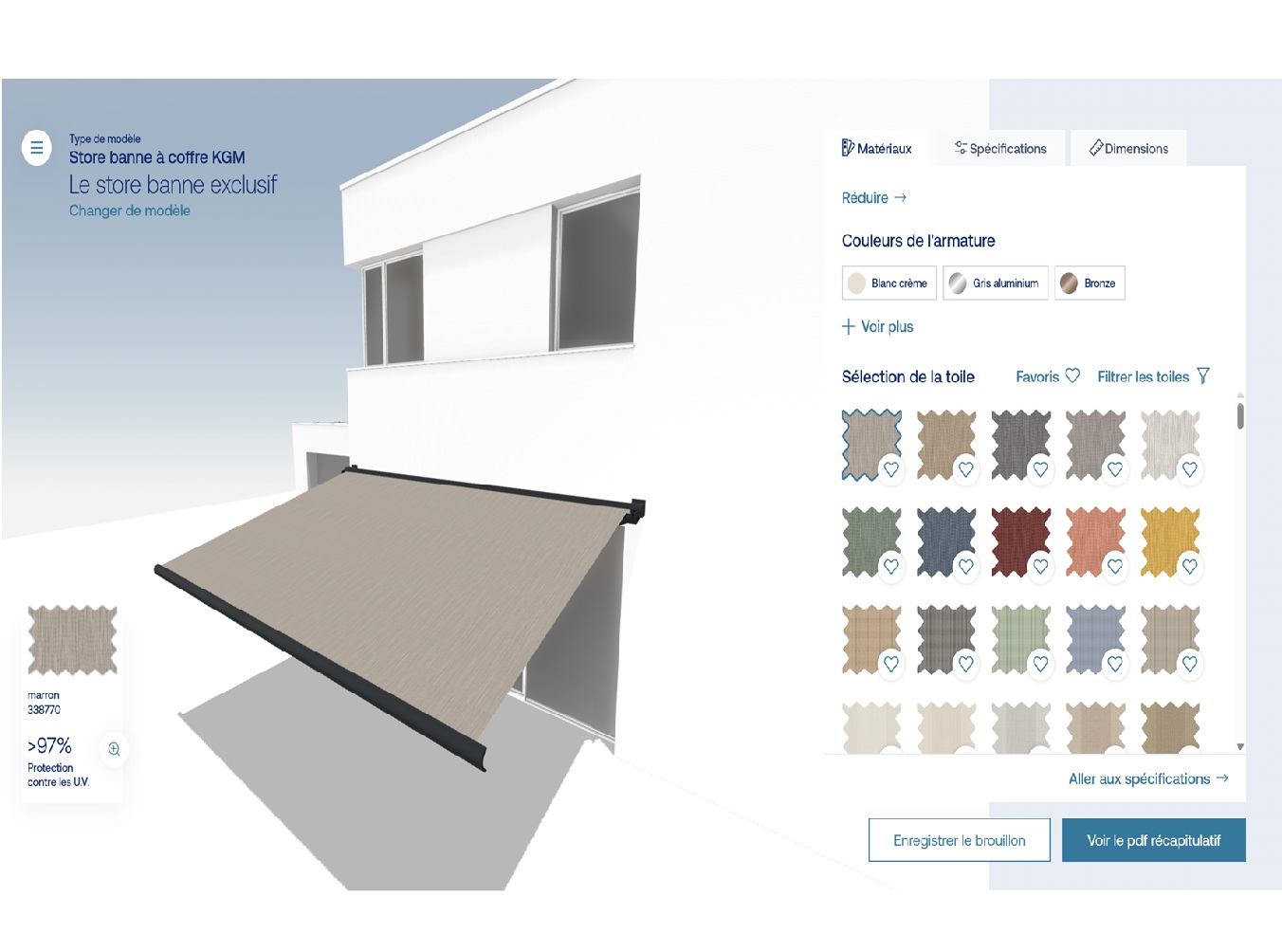
Task: Click the magnifier zoom icon on fabric card
Action: tap(114, 749)
